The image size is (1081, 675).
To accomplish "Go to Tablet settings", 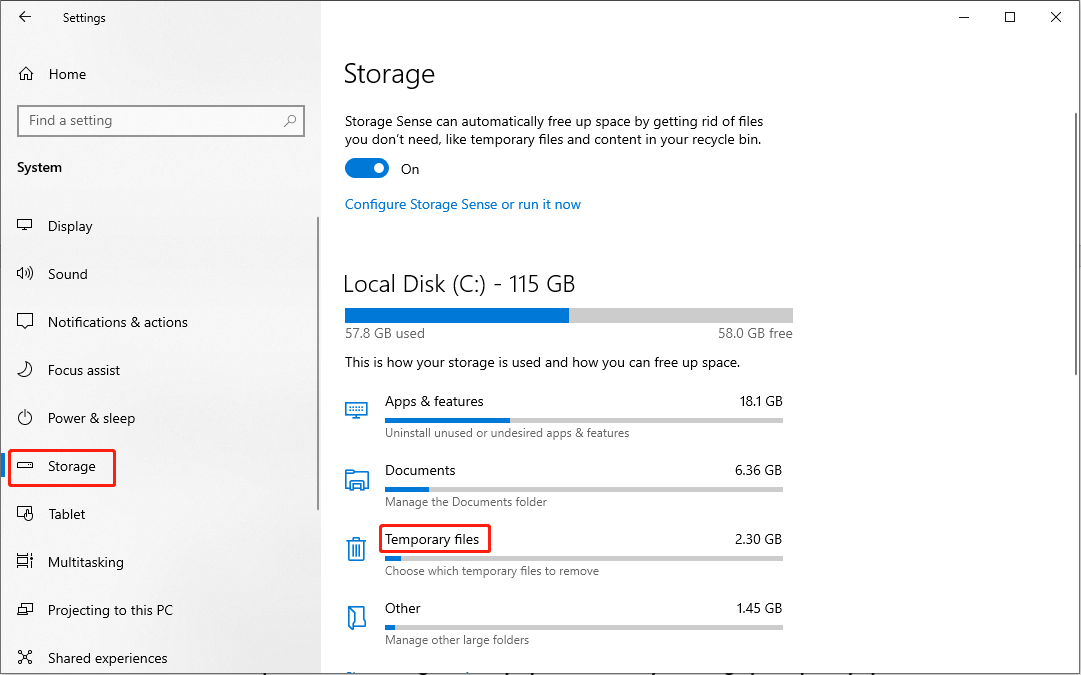I will 66,514.
